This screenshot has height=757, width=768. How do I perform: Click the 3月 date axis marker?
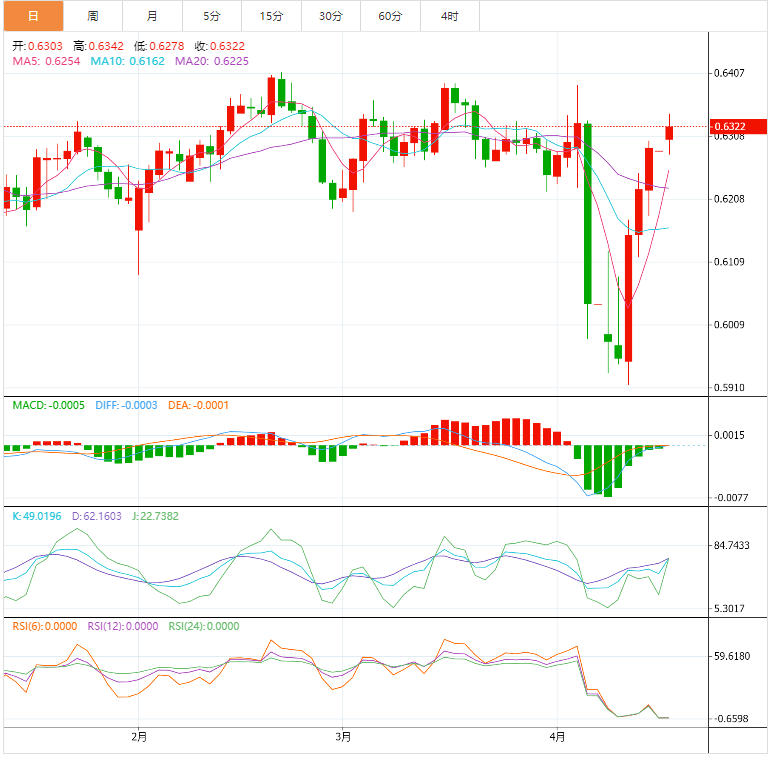(x=343, y=737)
